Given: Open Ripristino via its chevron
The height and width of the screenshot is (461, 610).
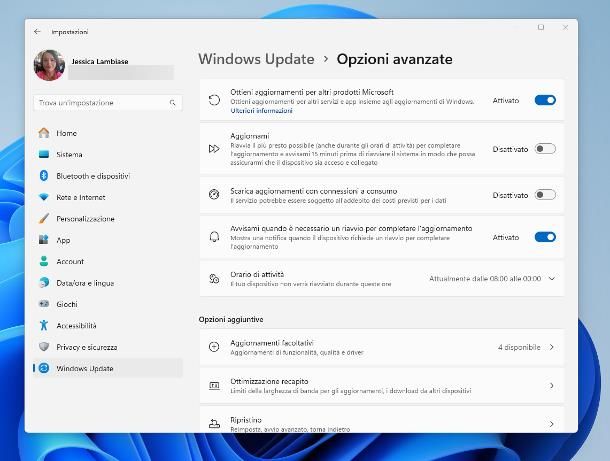Looking at the screenshot, I should 552,424.
